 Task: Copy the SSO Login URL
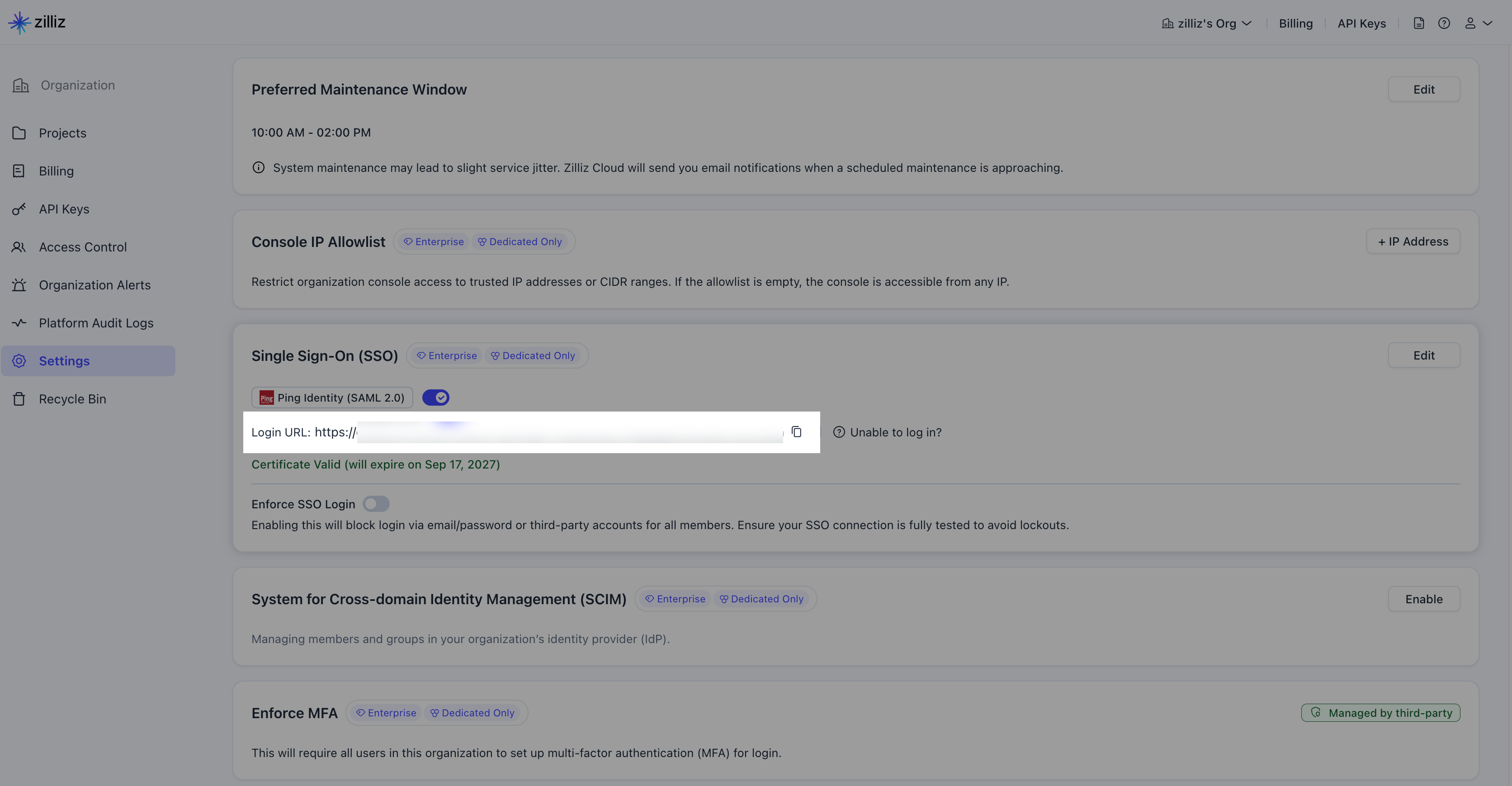pos(797,432)
